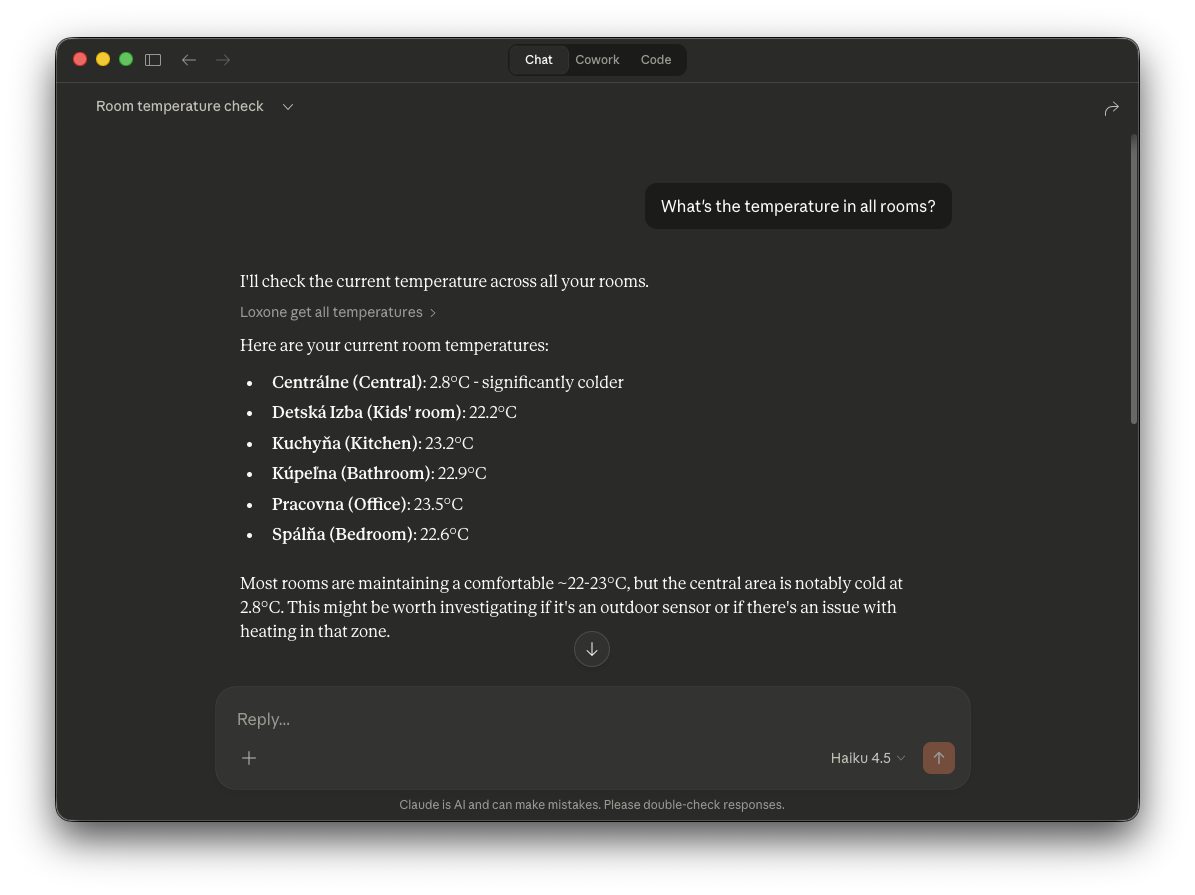Minimize the window with the yellow button
Viewport: 1195px width, 895px height.
pyautogui.click(x=103, y=60)
